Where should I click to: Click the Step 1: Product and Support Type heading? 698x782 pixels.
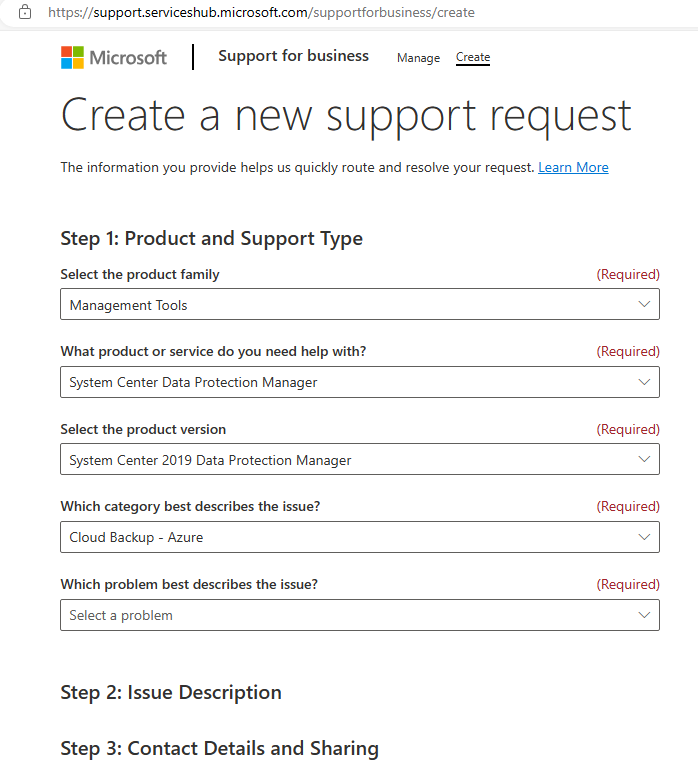pyautogui.click(x=211, y=238)
